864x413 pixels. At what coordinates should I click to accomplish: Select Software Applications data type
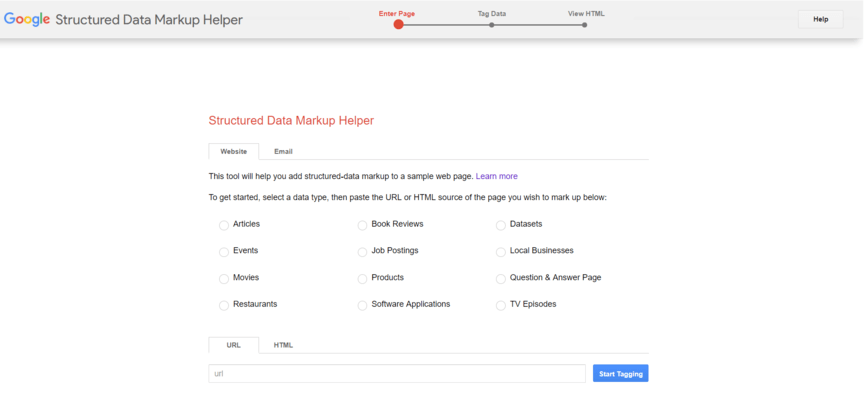(x=362, y=305)
